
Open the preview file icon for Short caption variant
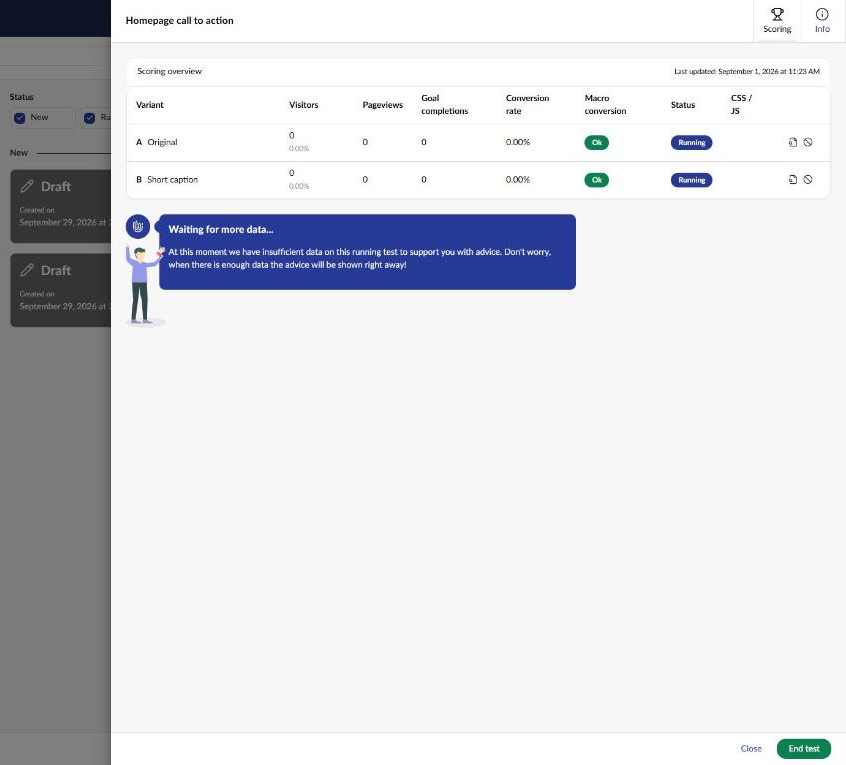793,180
